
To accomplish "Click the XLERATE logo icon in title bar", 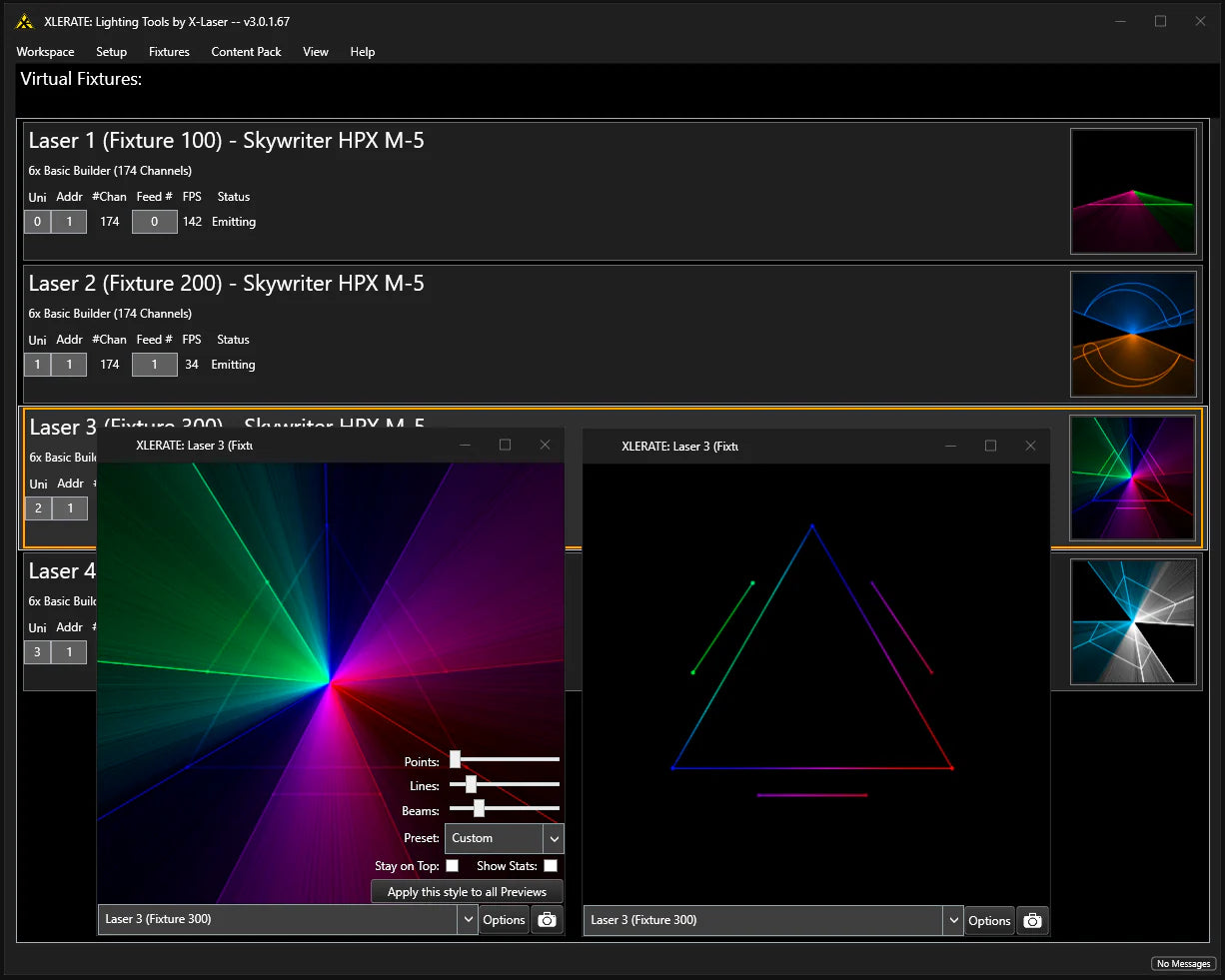I will click(x=24, y=21).
